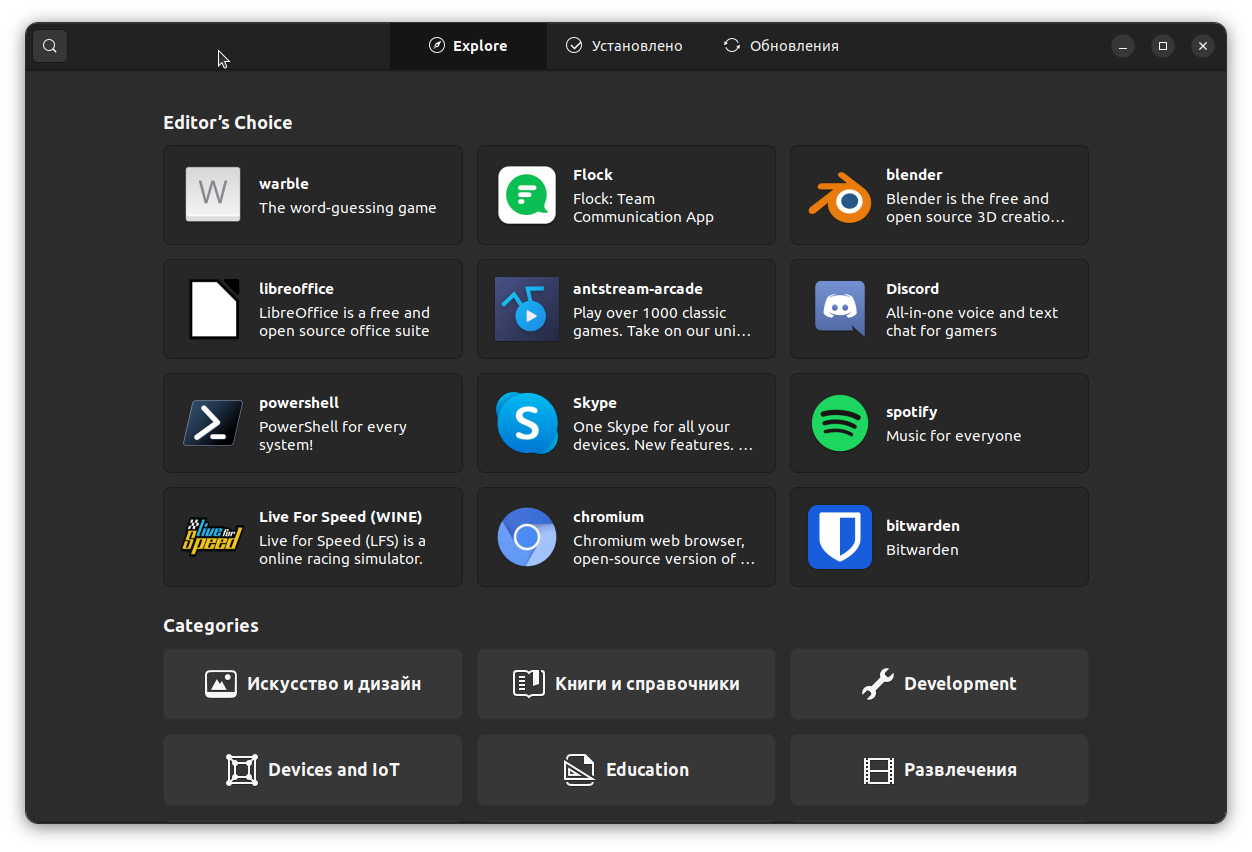Click the book icon beside Книги и справочники
The height and width of the screenshot is (852, 1252).
coord(528,684)
